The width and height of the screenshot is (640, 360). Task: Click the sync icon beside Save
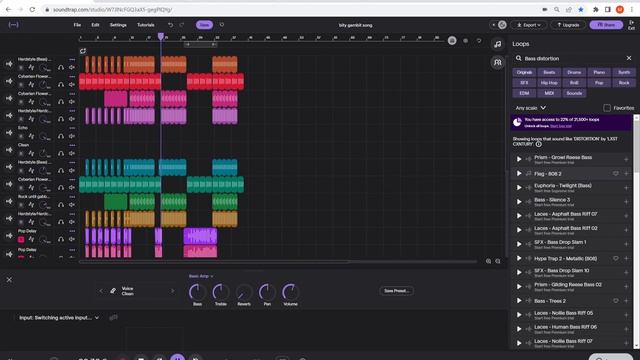[222, 25]
